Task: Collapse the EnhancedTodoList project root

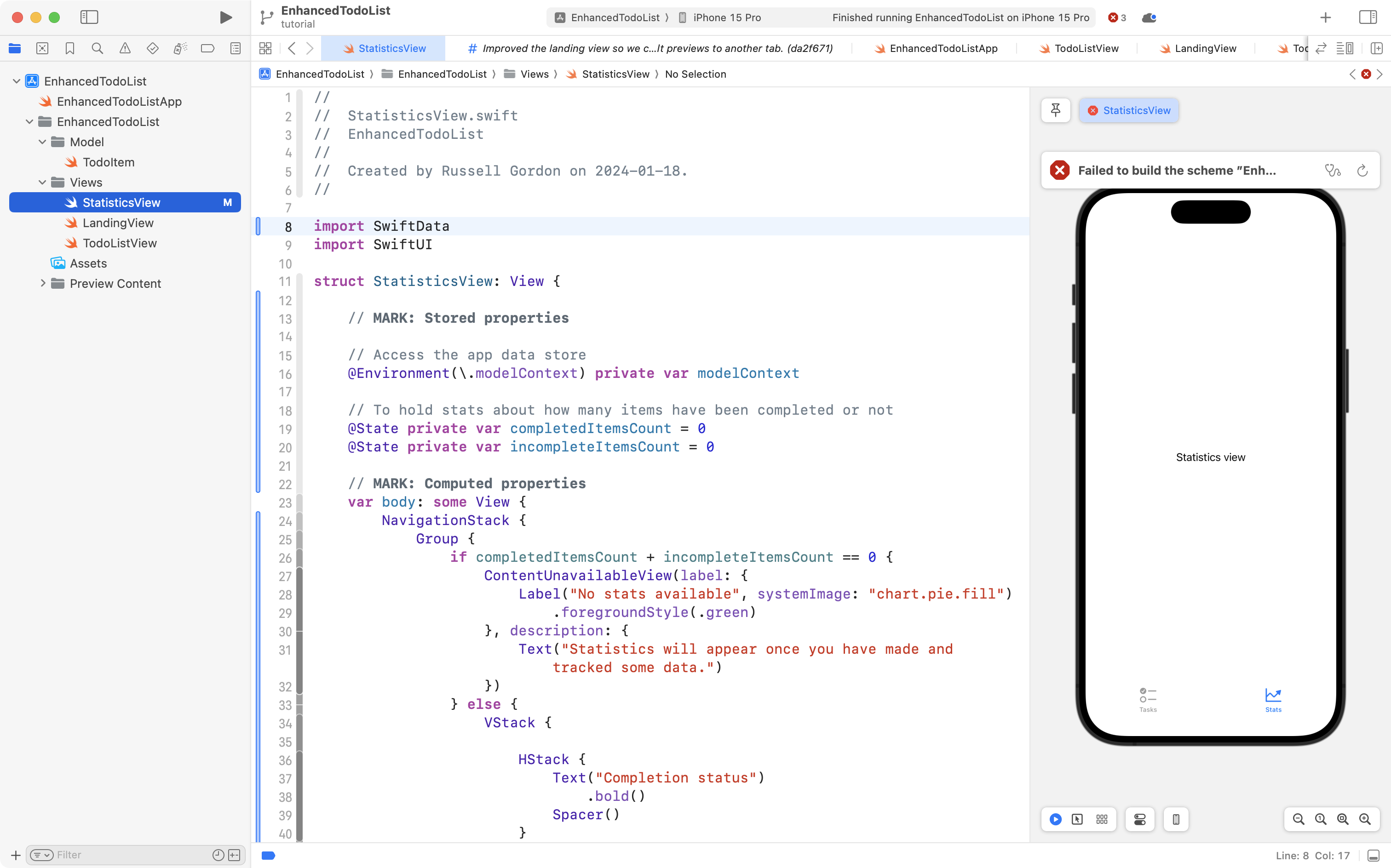Action: pos(16,81)
